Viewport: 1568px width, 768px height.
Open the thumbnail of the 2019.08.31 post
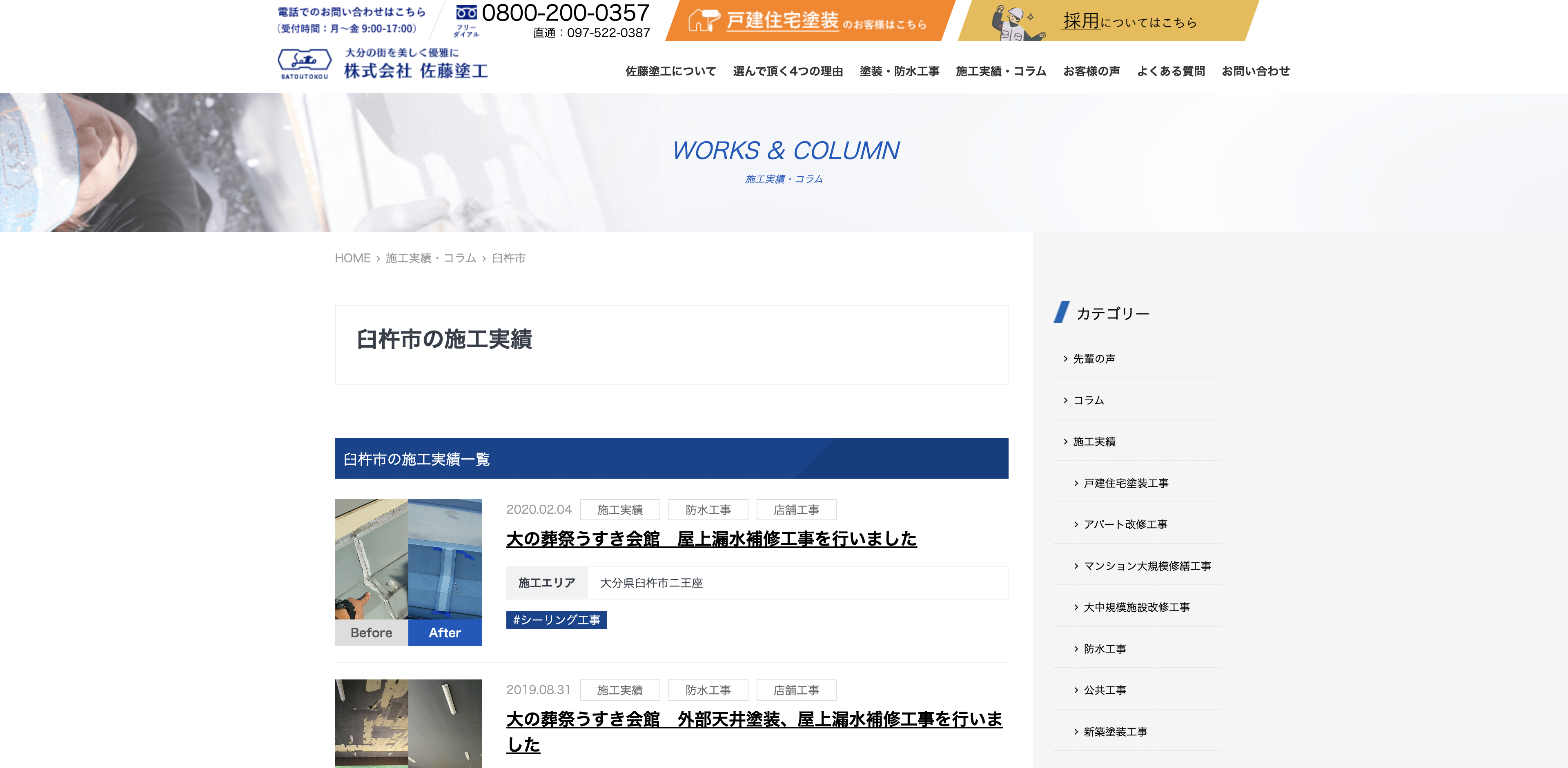pos(408,724)
